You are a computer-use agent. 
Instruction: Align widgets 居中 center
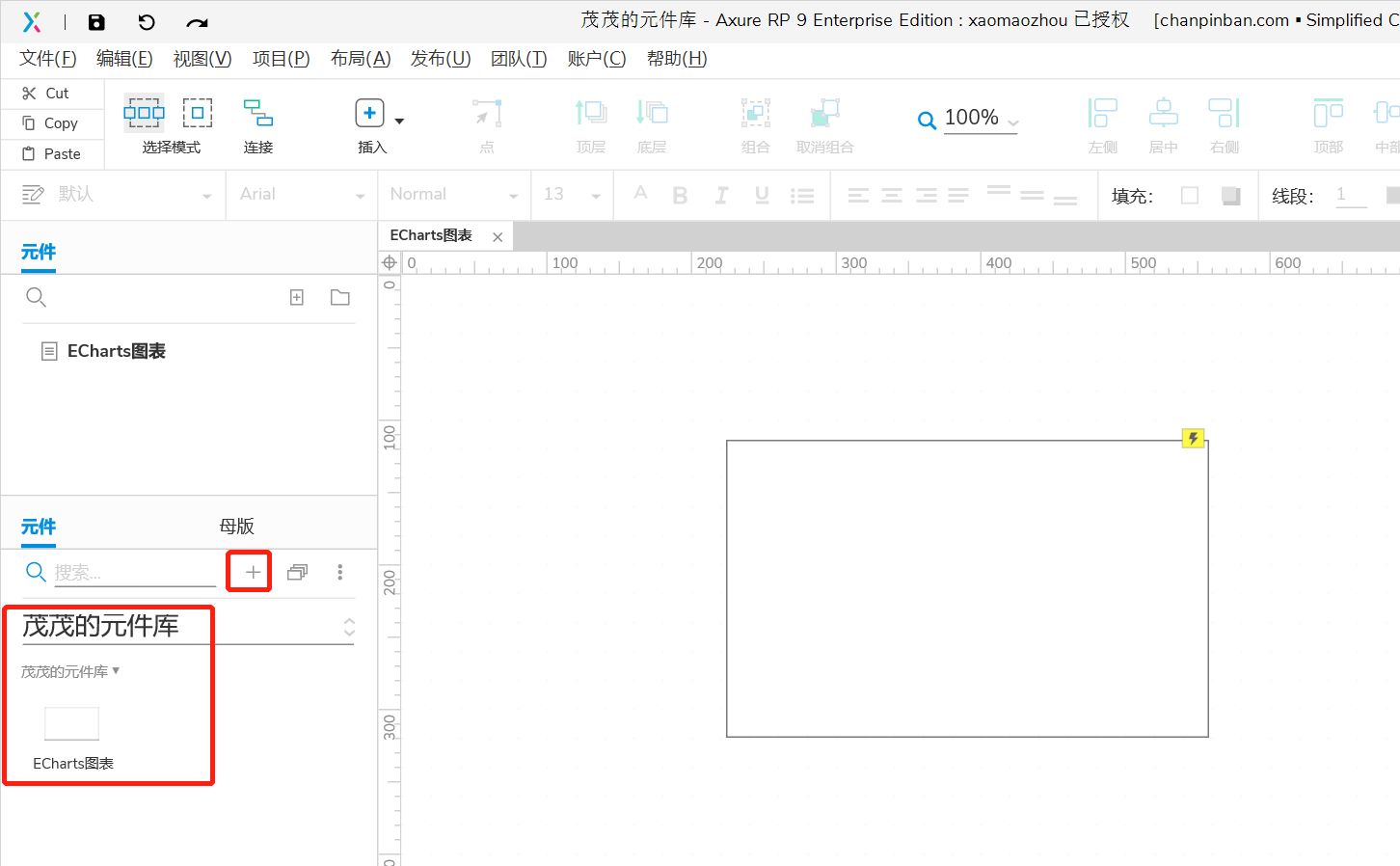pos(1164,113)
